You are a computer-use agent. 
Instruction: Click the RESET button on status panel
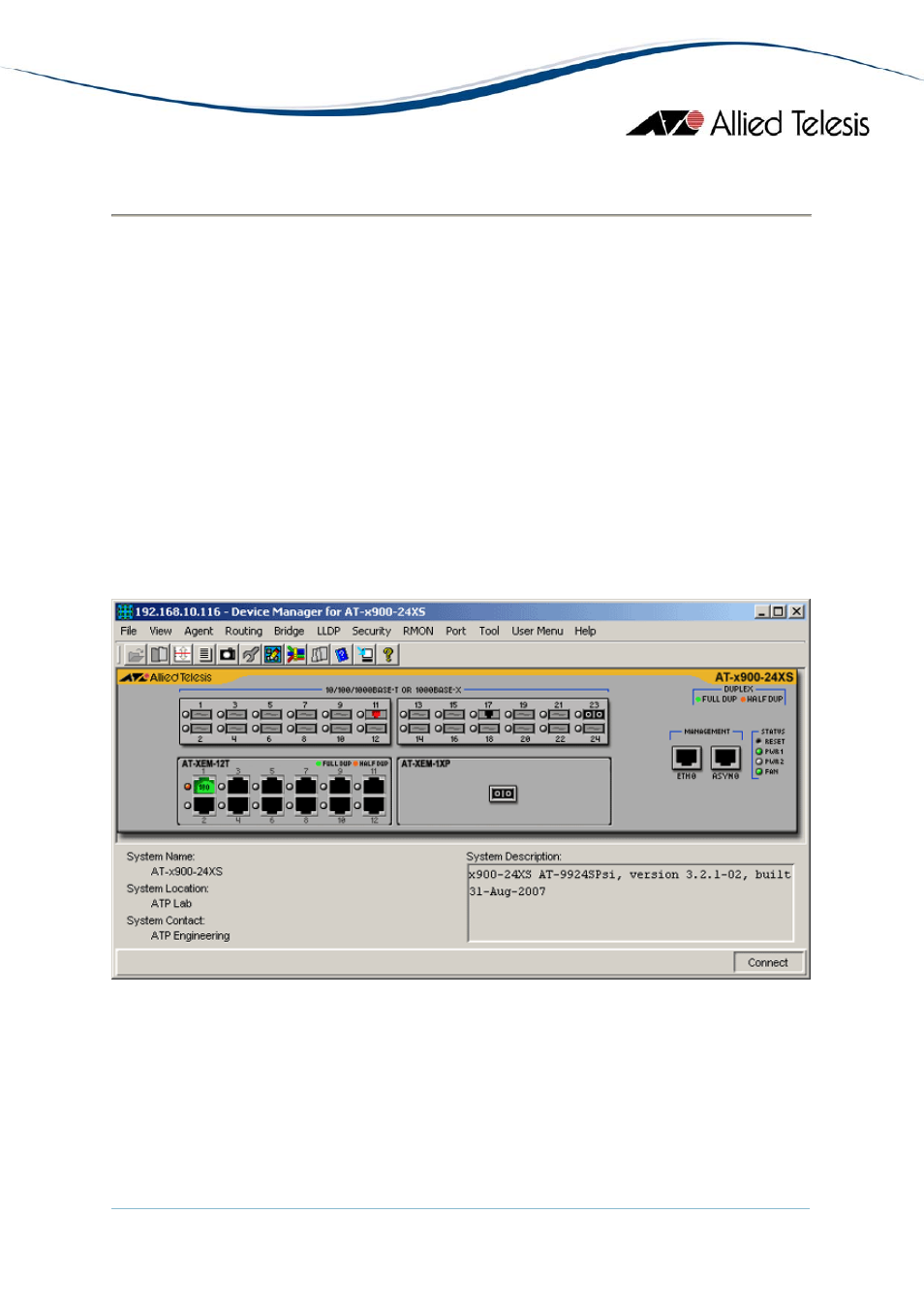point(759,741)
